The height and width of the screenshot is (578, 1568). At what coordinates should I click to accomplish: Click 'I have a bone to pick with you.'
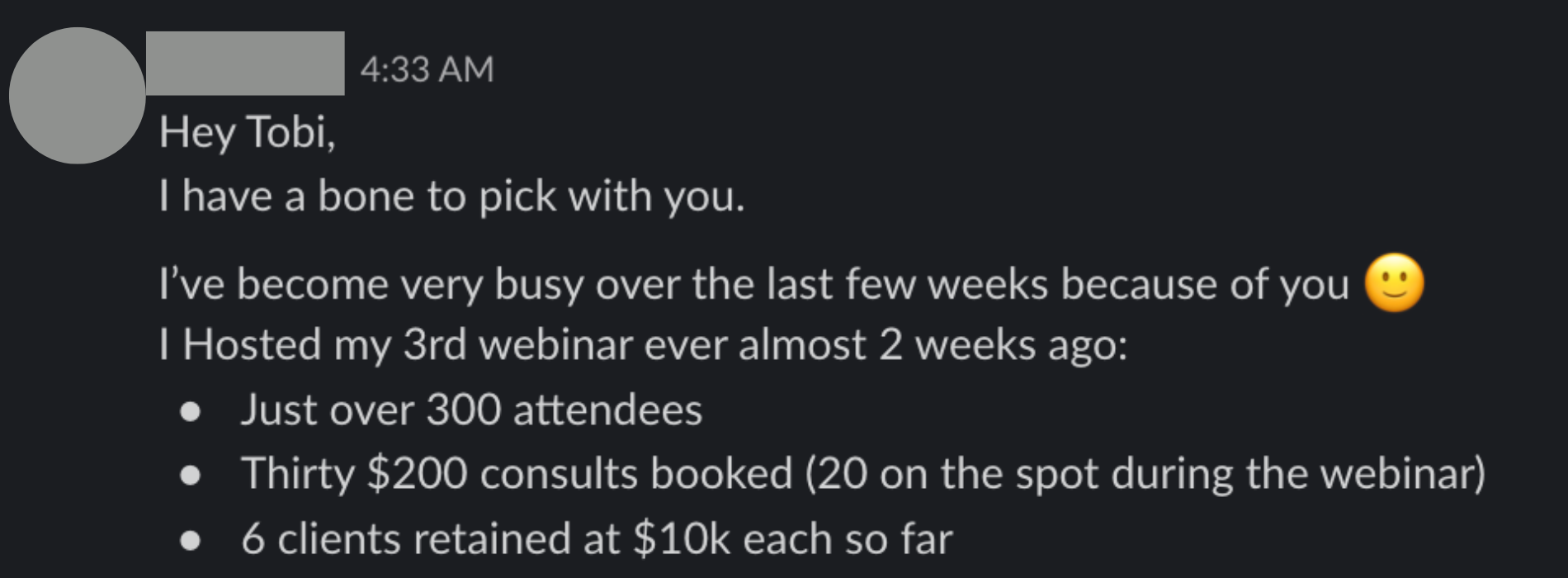click(451, 197)
